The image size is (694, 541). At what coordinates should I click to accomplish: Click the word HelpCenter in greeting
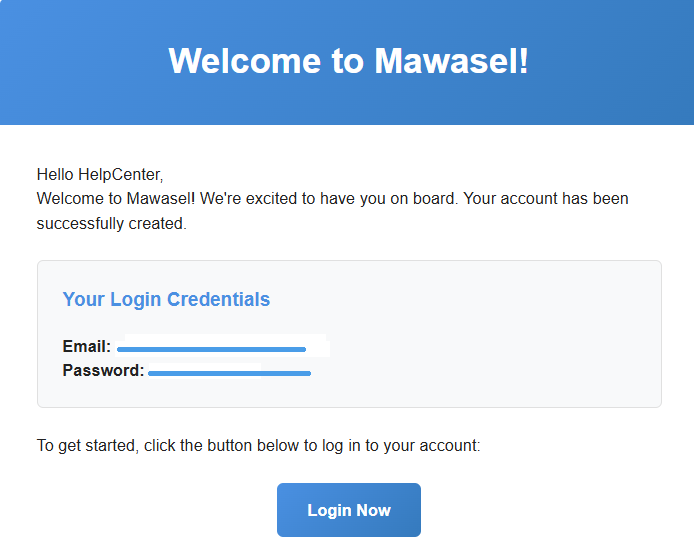120,174
